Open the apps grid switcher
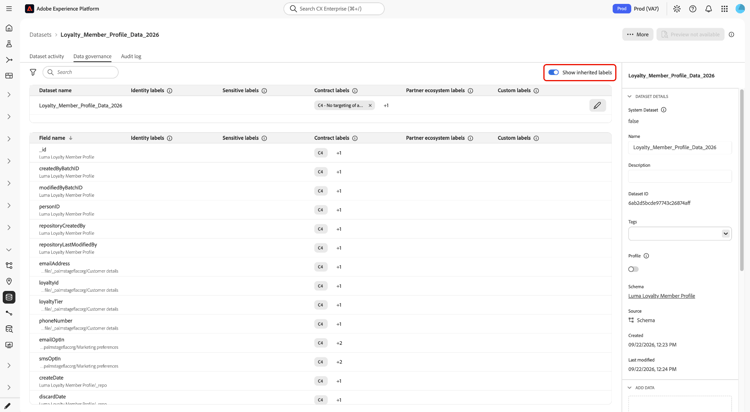Image resolution: width=750 pixels, height=412 pixels. (724, 9)
